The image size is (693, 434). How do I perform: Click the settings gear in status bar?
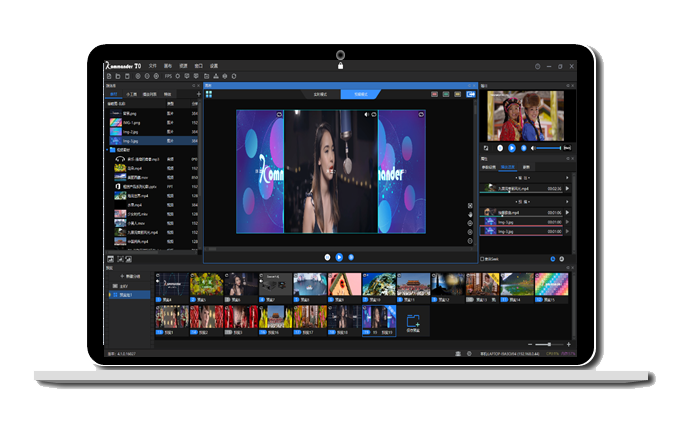point(470,353)
